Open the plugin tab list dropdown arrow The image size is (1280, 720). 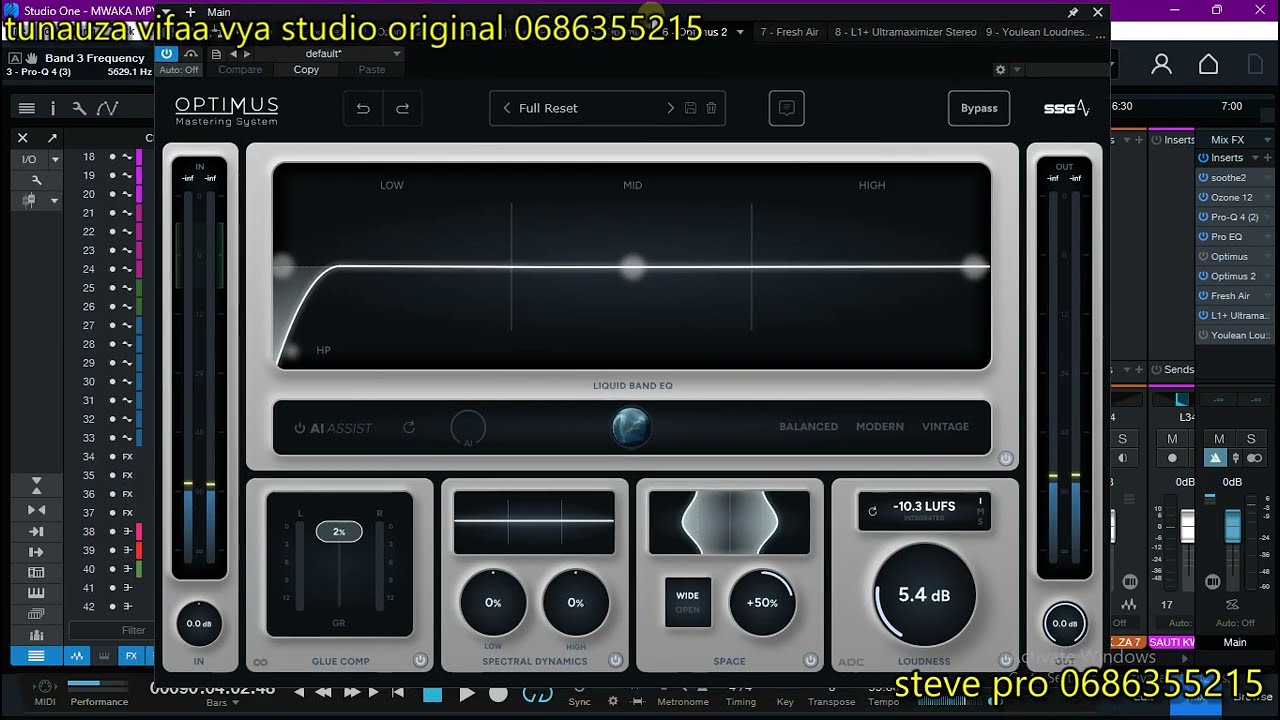740,32
